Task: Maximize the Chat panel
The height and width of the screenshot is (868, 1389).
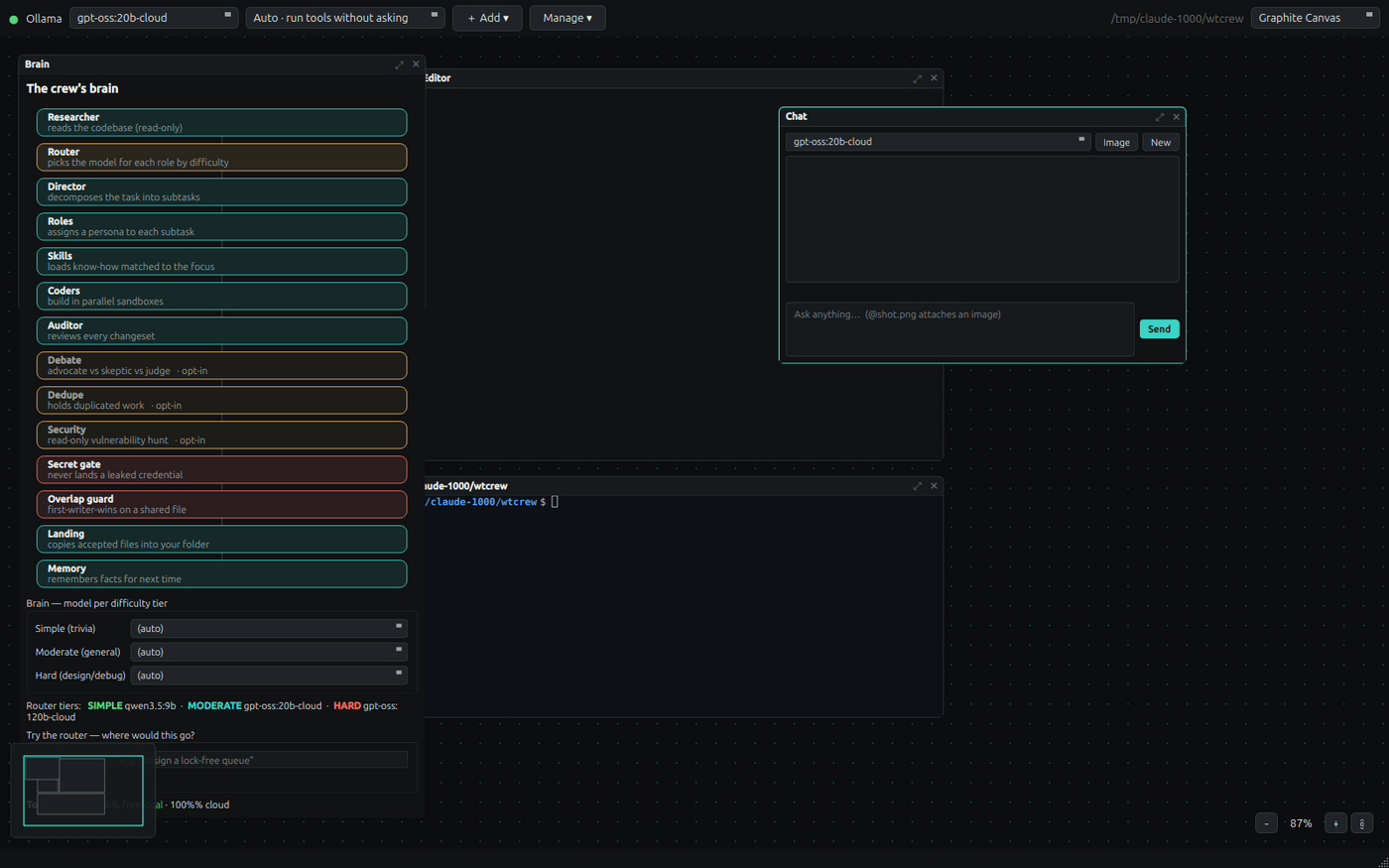Action: [x=1160, y=117]
